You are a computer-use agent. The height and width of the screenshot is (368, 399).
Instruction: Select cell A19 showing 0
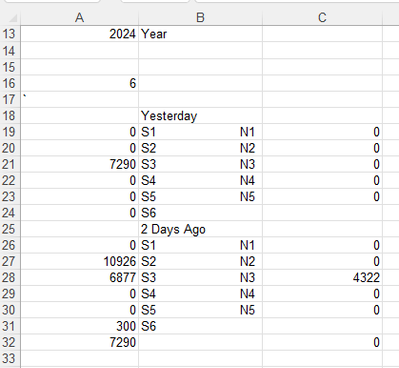point(79,132)
